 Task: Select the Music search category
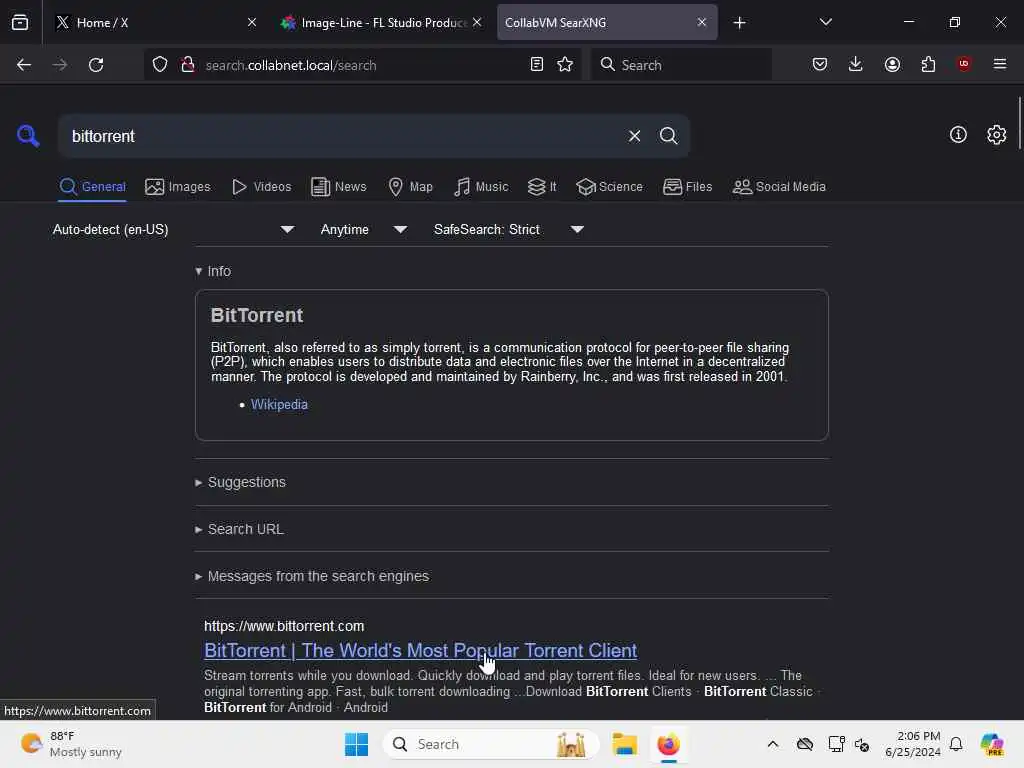click(x=481, y=187)
